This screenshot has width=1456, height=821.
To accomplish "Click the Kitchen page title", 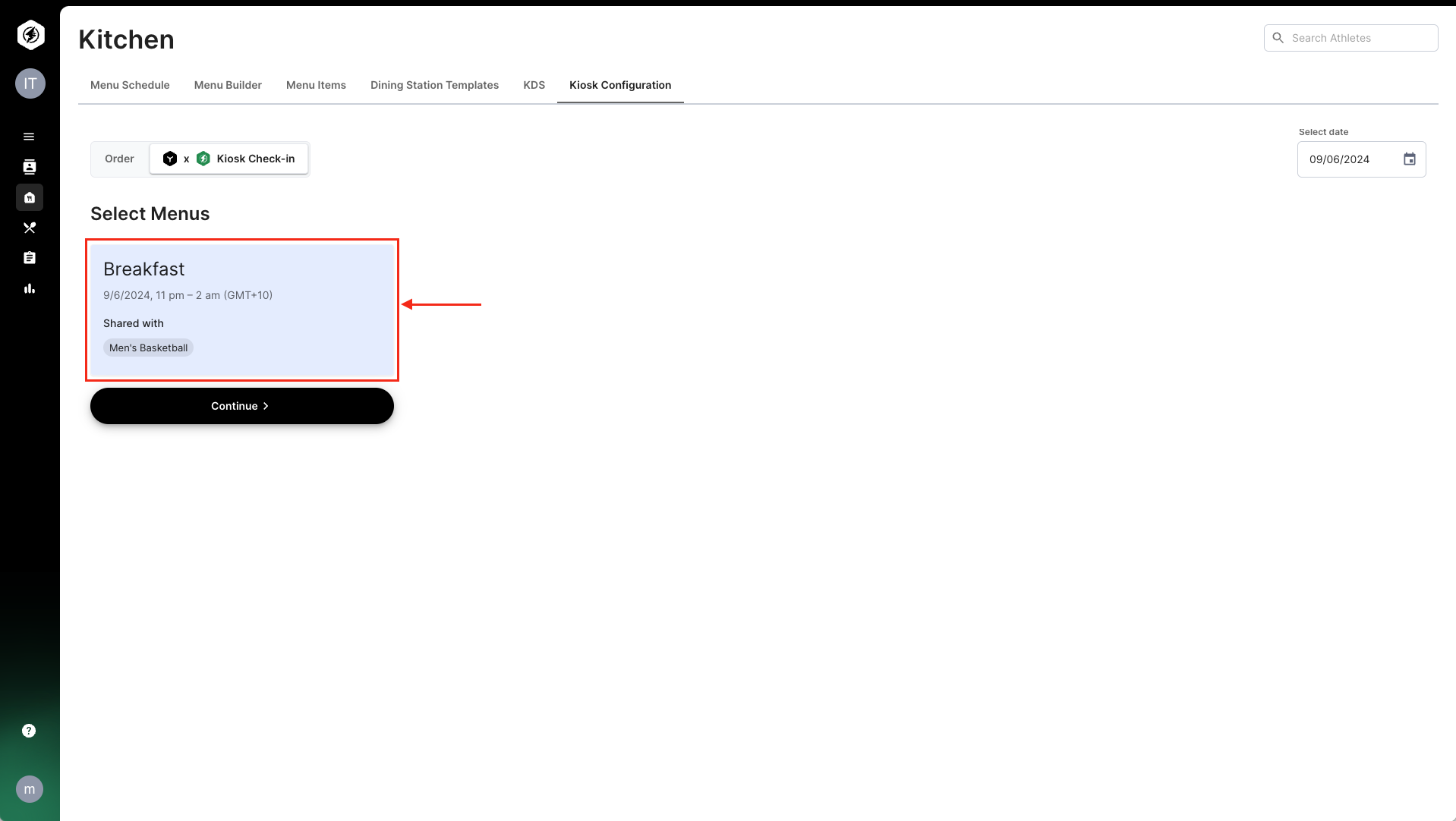I will coord(126,39).
